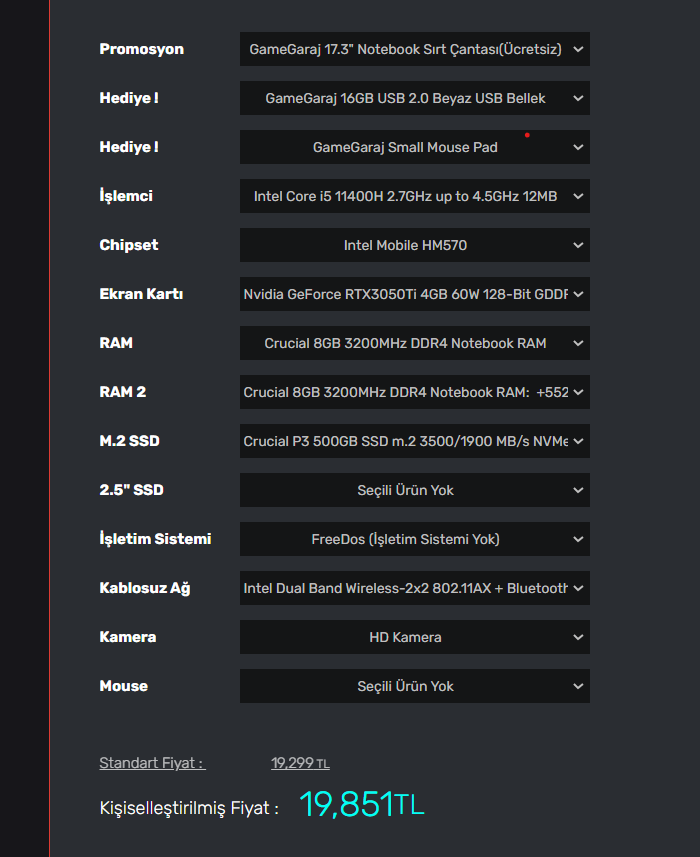Change the İşlemci Intel Core i5 selection
This screenshot has height=857, width=700.
pyautogui.click(x=414, y=196)
